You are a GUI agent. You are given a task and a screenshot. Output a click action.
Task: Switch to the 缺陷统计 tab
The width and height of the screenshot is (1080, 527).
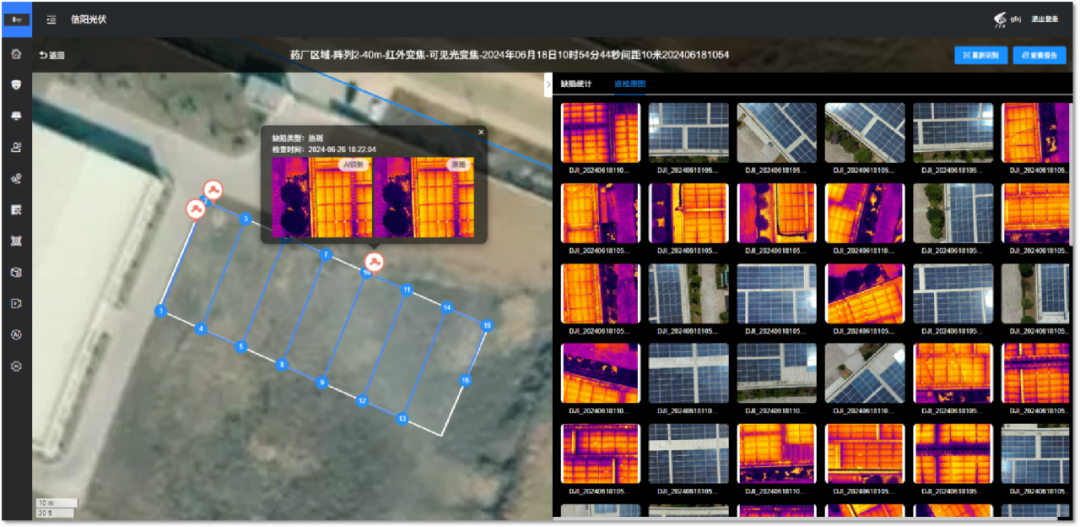576,84
